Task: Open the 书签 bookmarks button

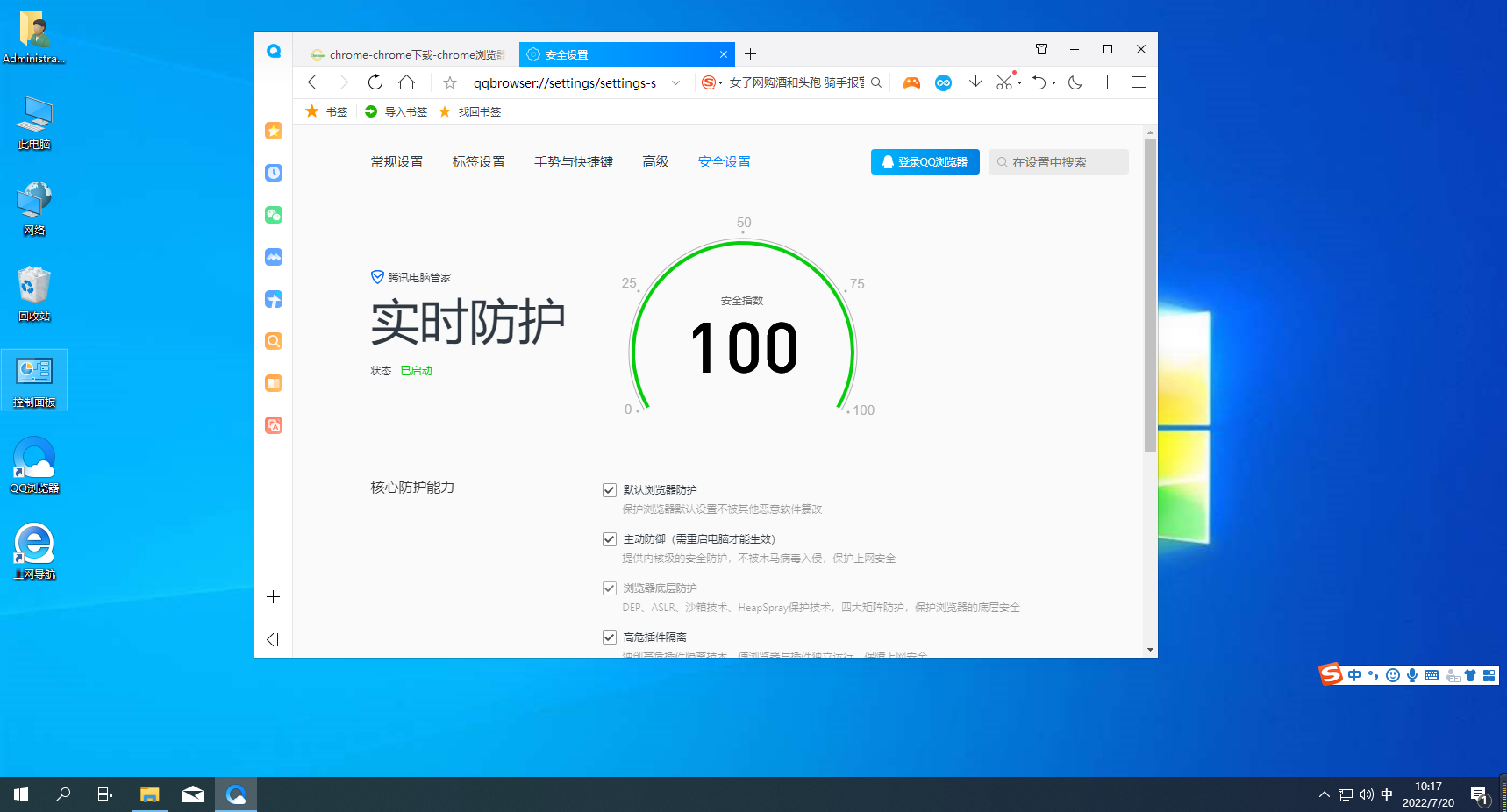Action: coord(326,111)
